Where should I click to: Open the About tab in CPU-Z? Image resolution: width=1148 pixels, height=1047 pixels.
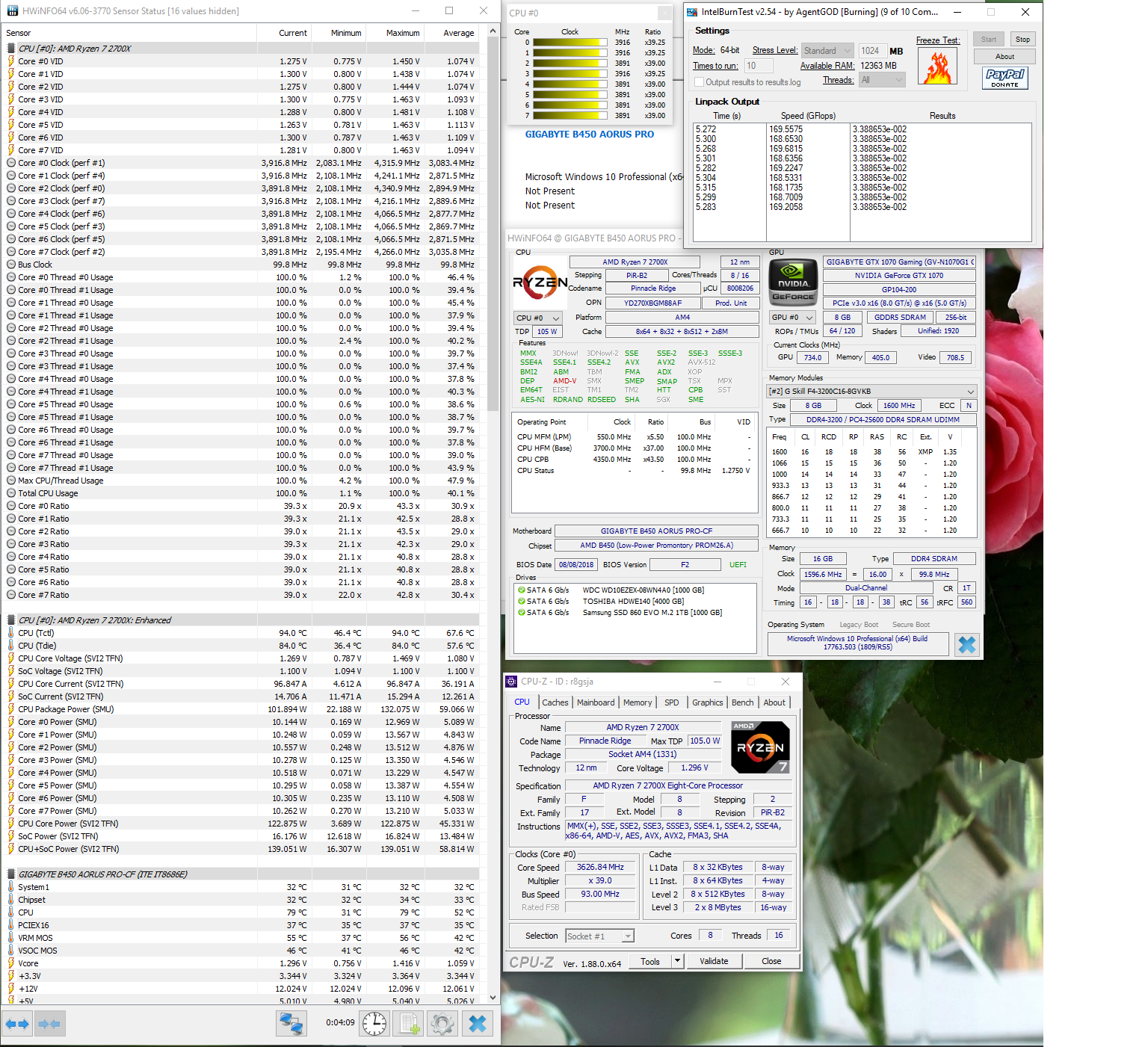(774, 702)
